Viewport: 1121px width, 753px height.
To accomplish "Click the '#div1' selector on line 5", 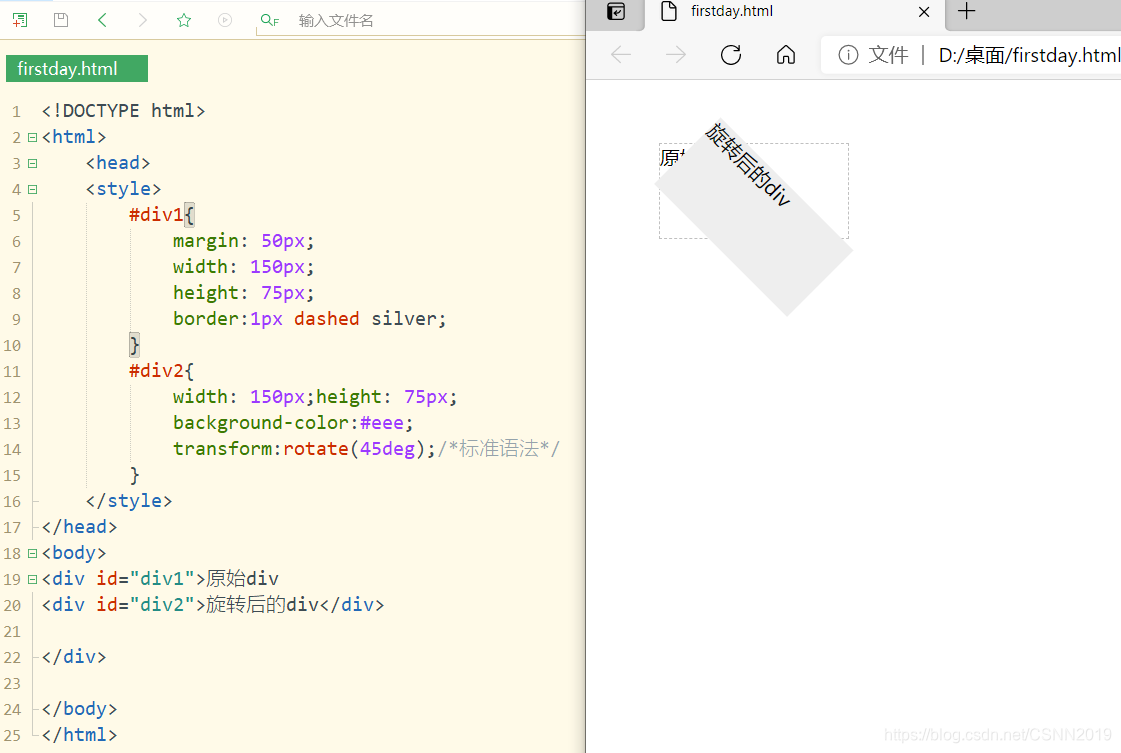I will click(155, 215).
